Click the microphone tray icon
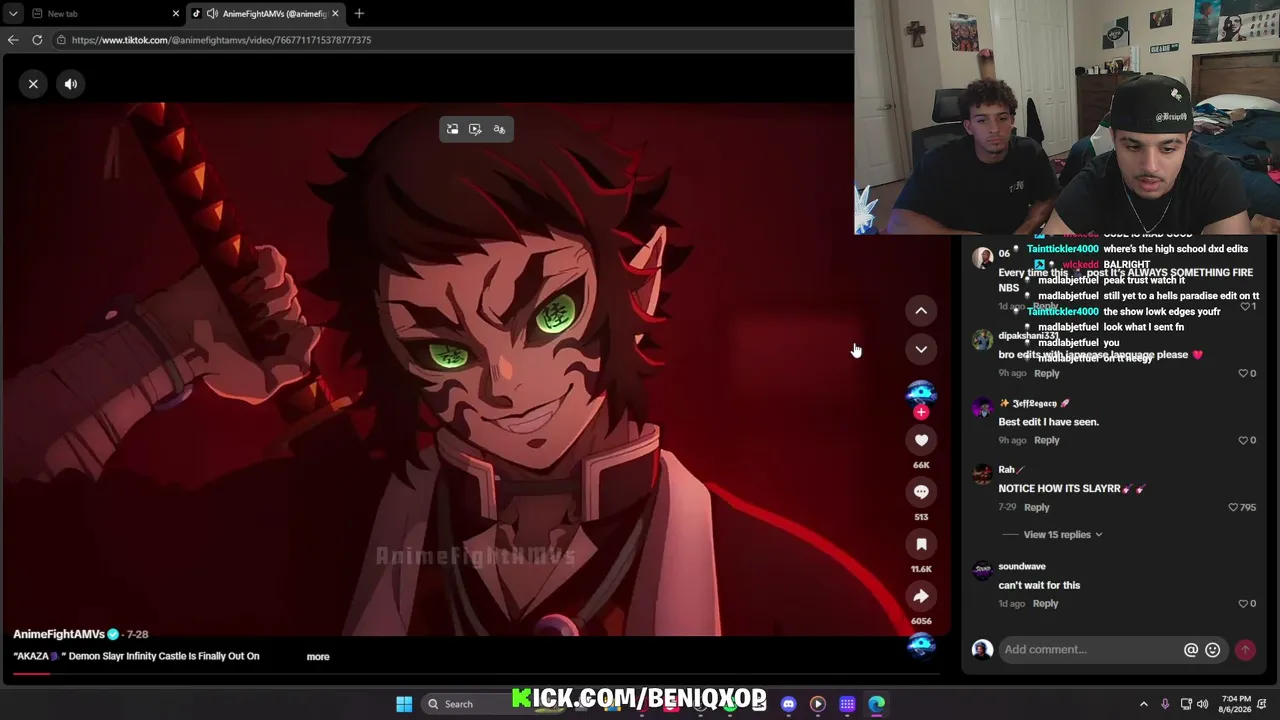The height and width of the screenshot is (720, 1280). point(1166,704)
